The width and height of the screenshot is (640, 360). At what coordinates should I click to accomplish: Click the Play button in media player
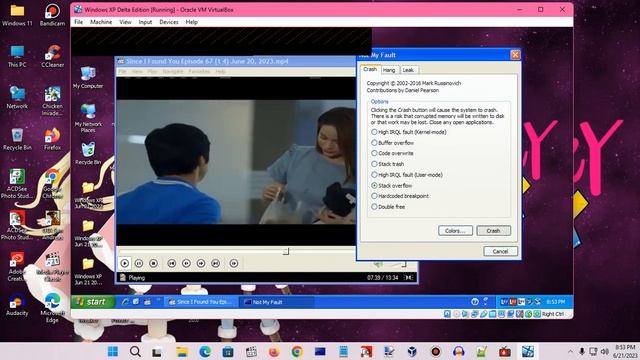pyautogui.click(x=125, y=264)
